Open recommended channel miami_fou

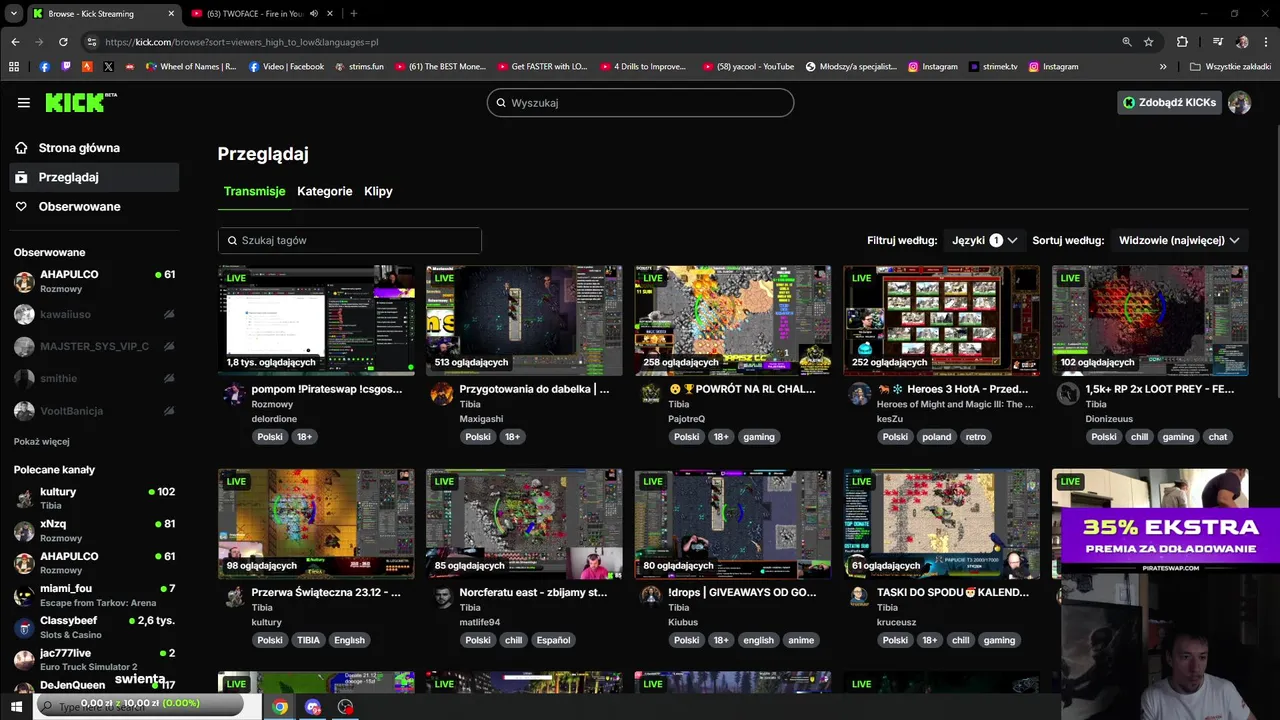pyautogui.click(x=95, y=595)
